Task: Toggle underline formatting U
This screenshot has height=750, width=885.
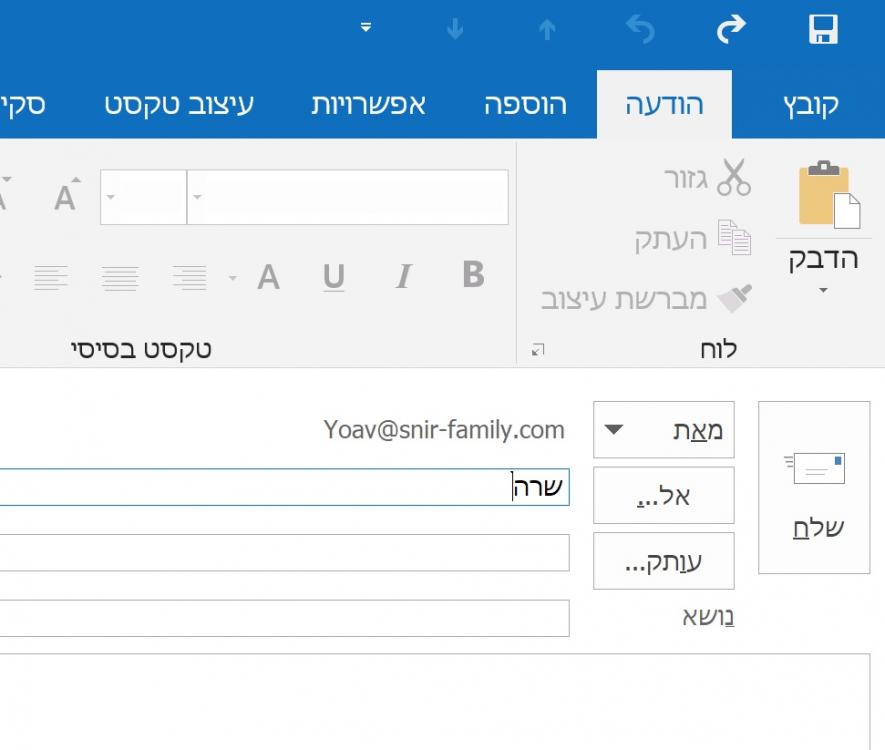Action: tap(334, 277)
